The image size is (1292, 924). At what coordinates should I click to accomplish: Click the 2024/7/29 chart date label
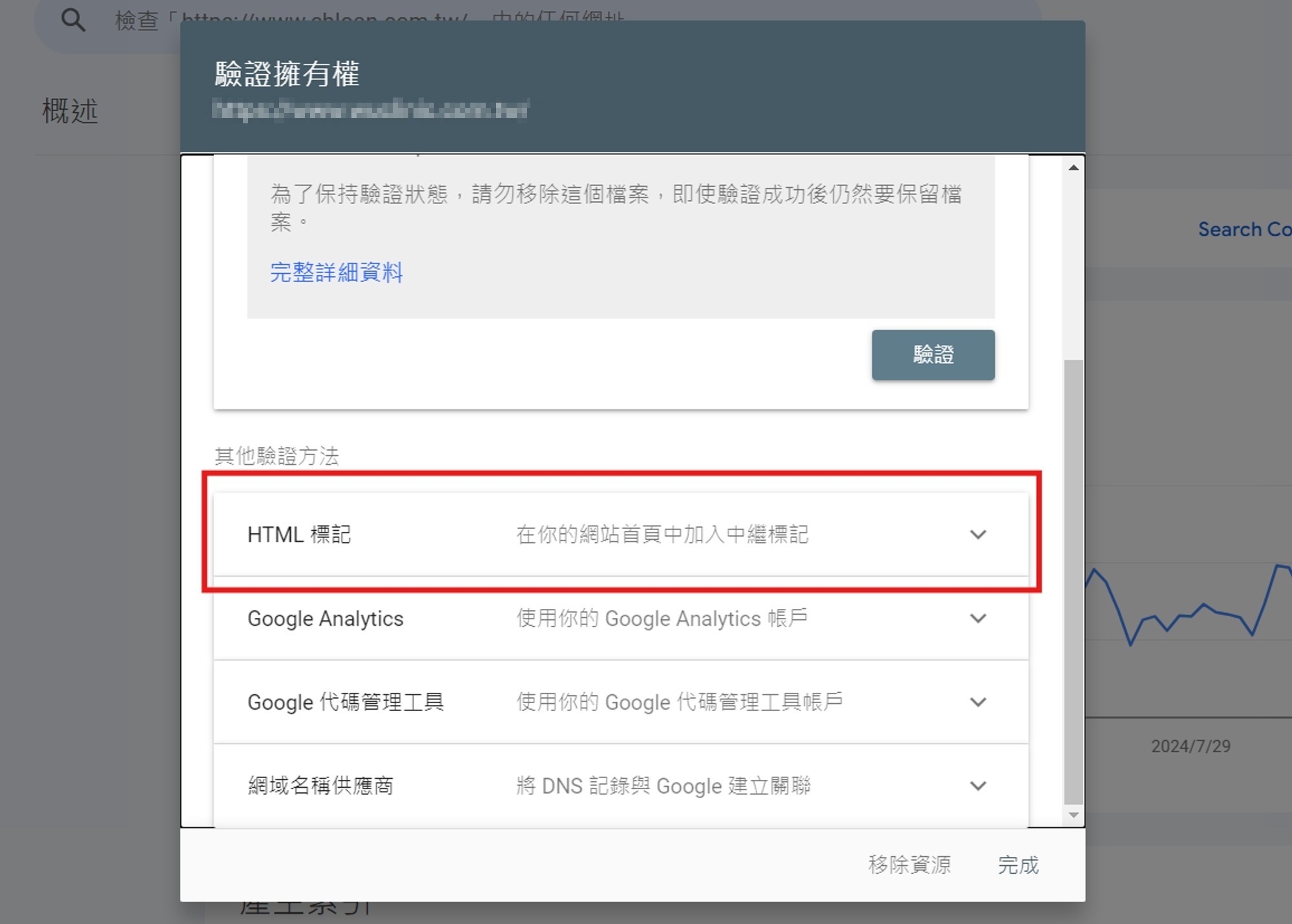pos(1191,746)
